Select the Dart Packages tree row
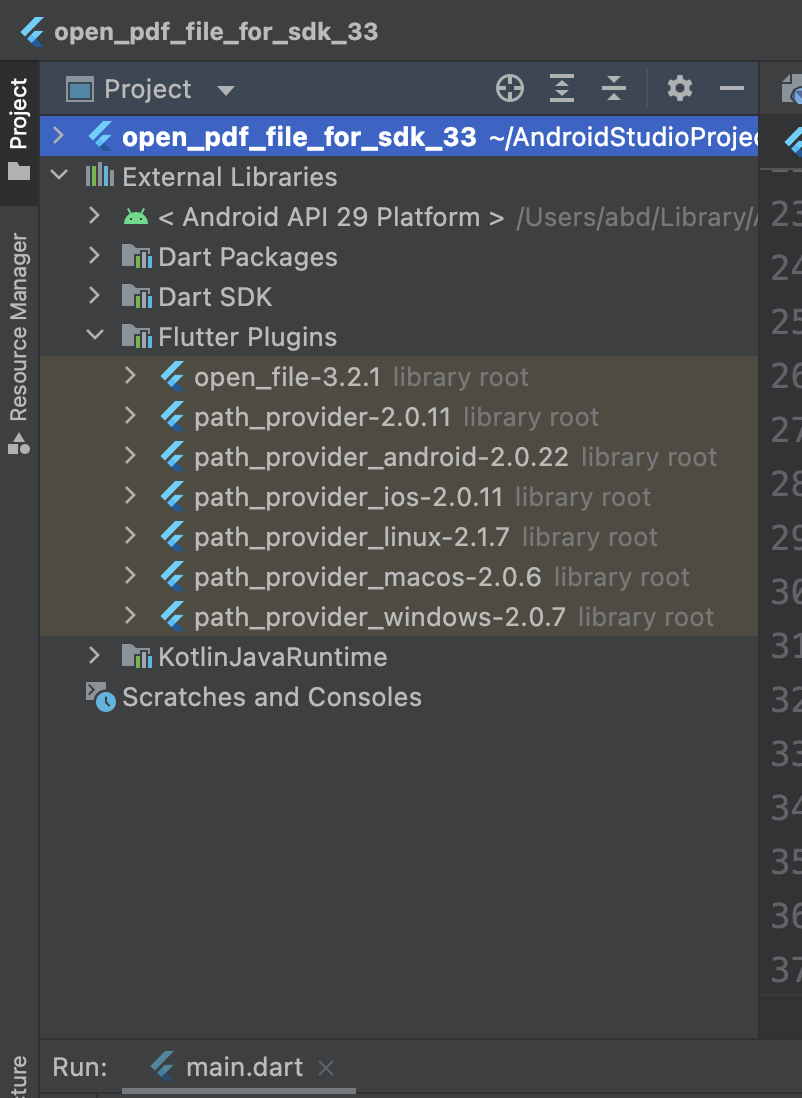 coord(399,256)
